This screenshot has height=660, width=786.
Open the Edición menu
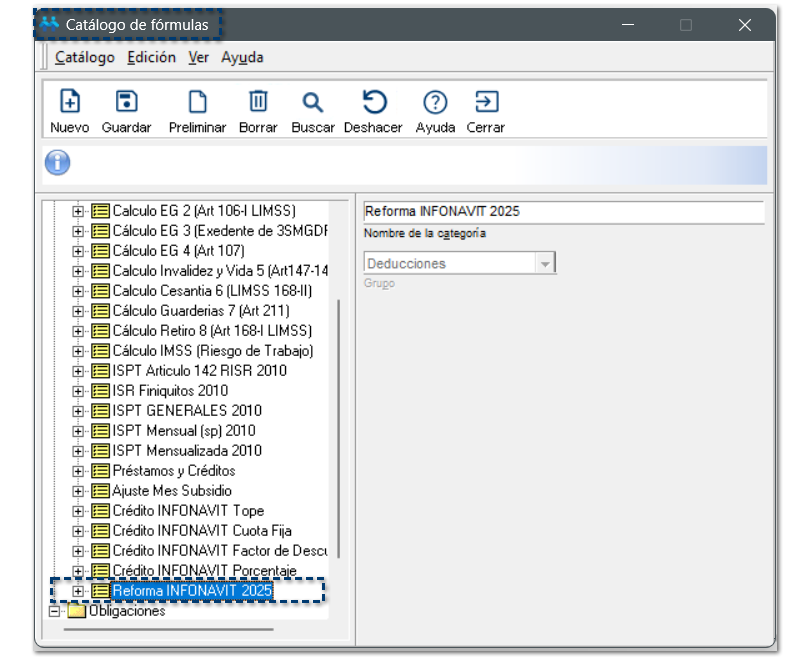[151, 57]
